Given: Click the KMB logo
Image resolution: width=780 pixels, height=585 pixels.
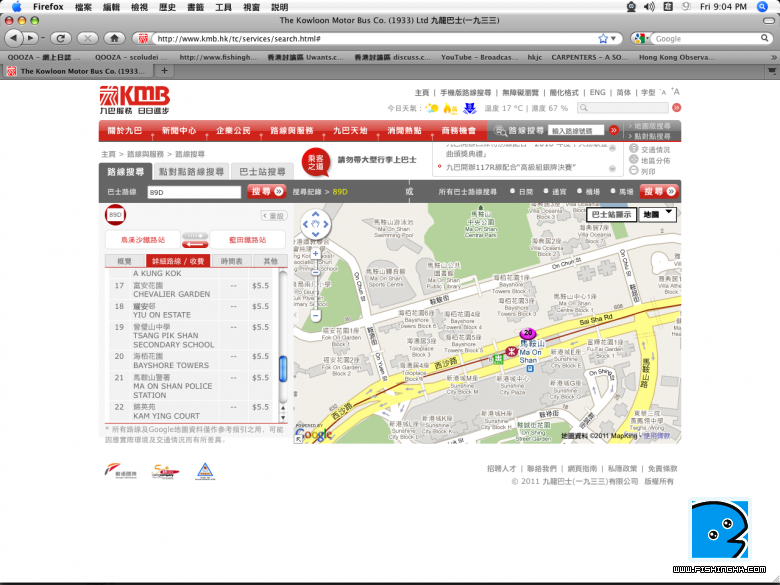Looking at the screenshot, I should (x=131, y=100).
